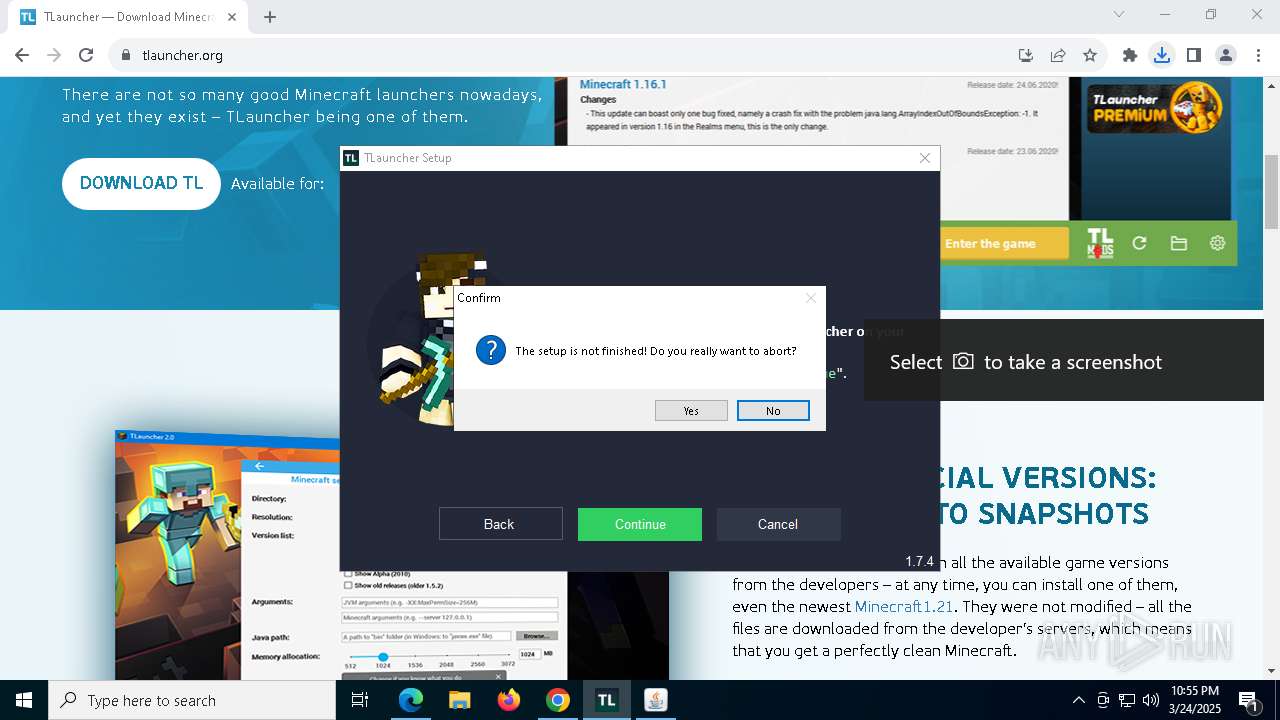This screenshot has height=720, width=1280.
Task: Click the camera icon to take screenshot
Action: [x=963, y=361]
